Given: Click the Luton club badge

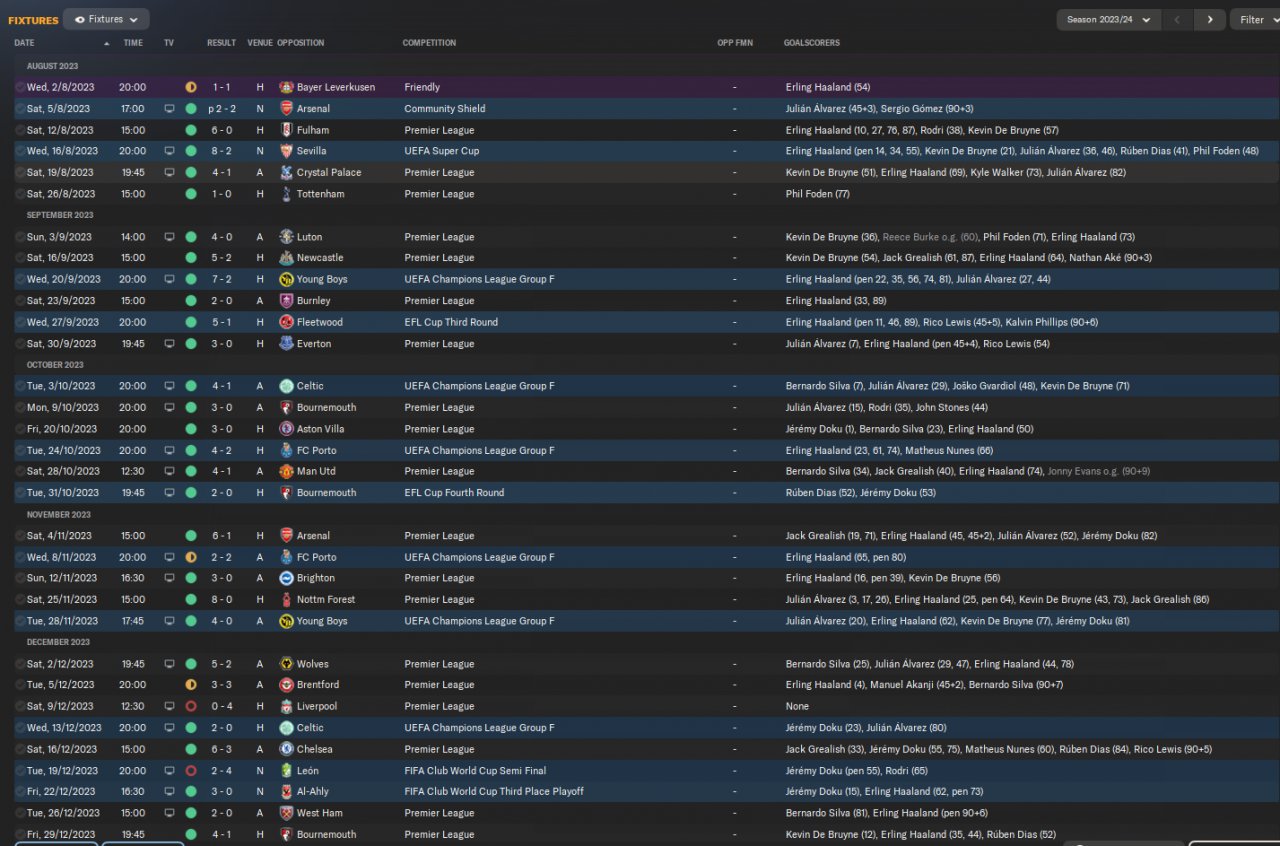Looking at the screenshot, I should (286, 237).
